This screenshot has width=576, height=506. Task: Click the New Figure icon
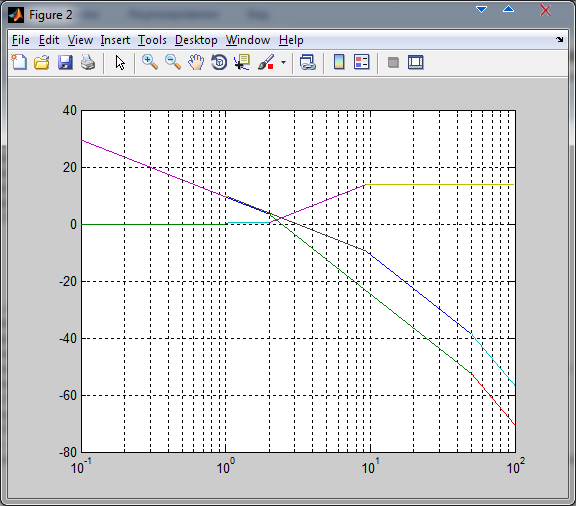coord(19,62)
